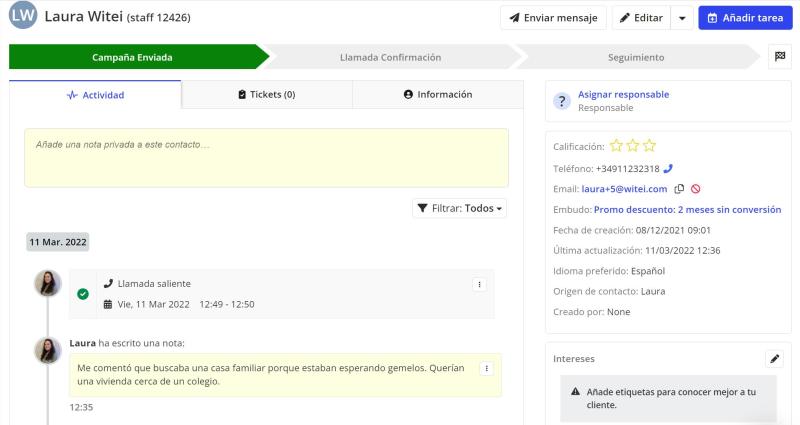Open the Filtrar: Todos dropdown

459,208
